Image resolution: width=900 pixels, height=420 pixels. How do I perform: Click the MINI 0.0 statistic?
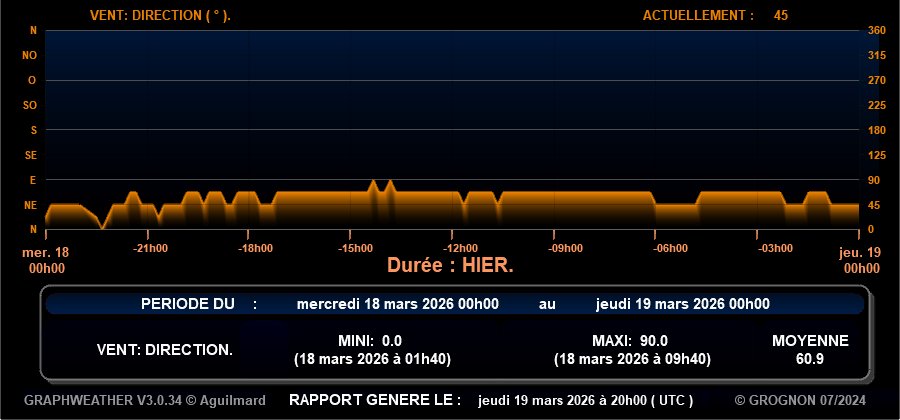pyautogui.click(x=364, y=341)
